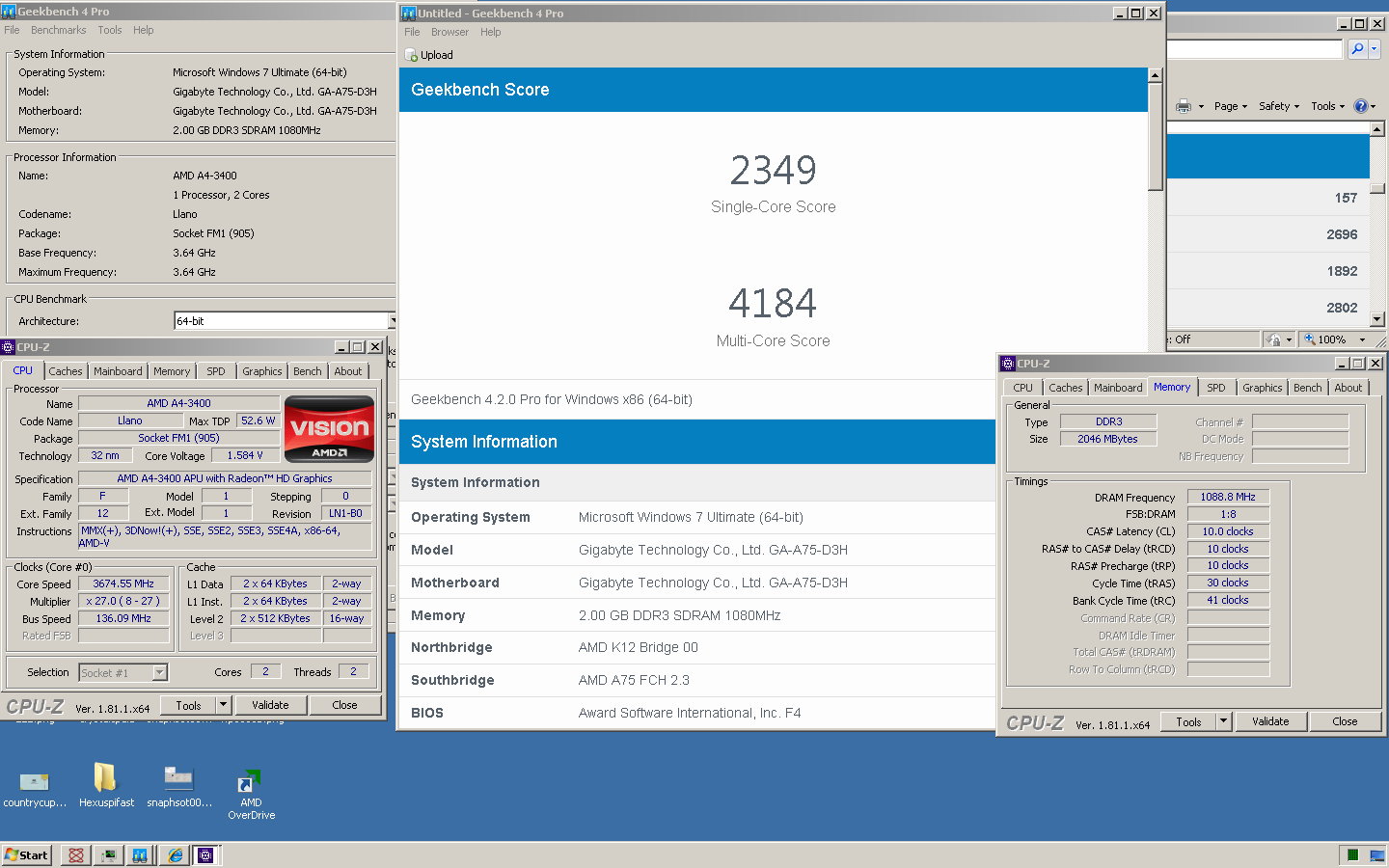
Task: Click the Tools button in the right CPU-Z window
Action: [x=1188, y=721]
